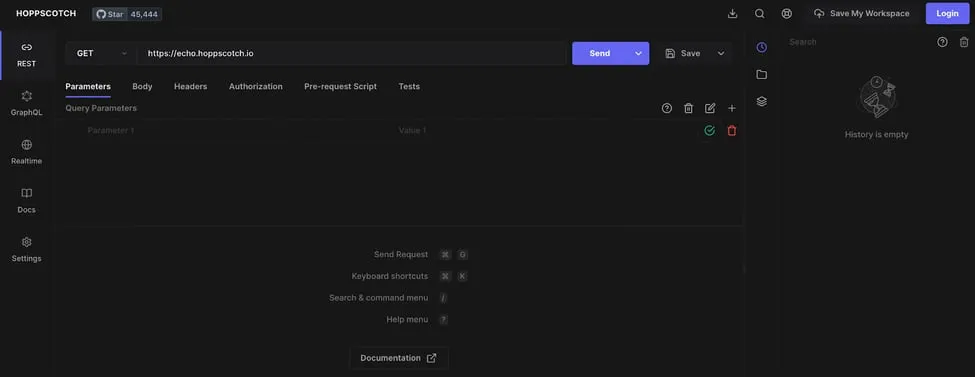Switch to the Pre-request Script tab

pyautogui.click(x=340, y=86)
